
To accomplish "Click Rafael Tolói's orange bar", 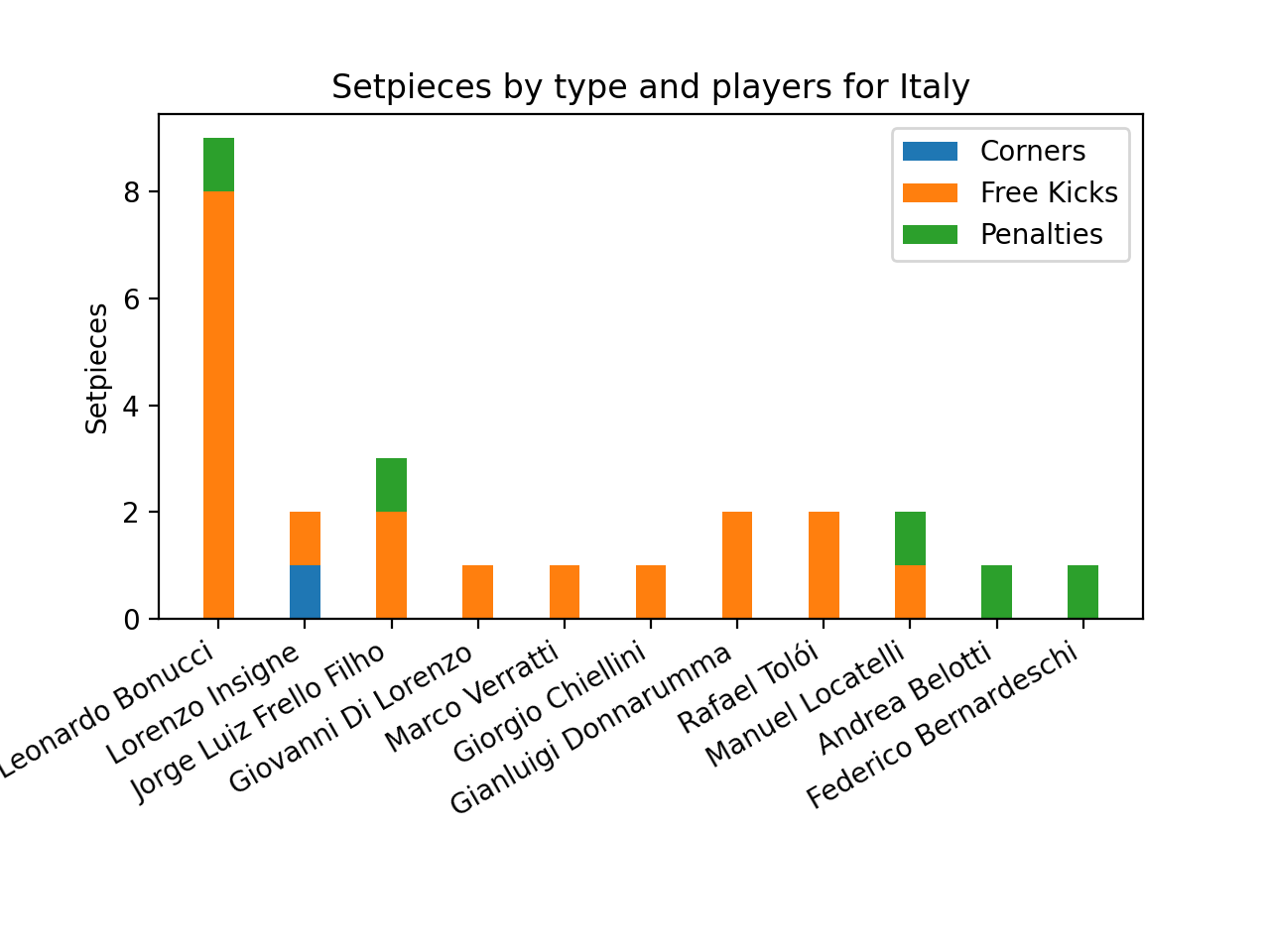I will (x=824, y=565).
